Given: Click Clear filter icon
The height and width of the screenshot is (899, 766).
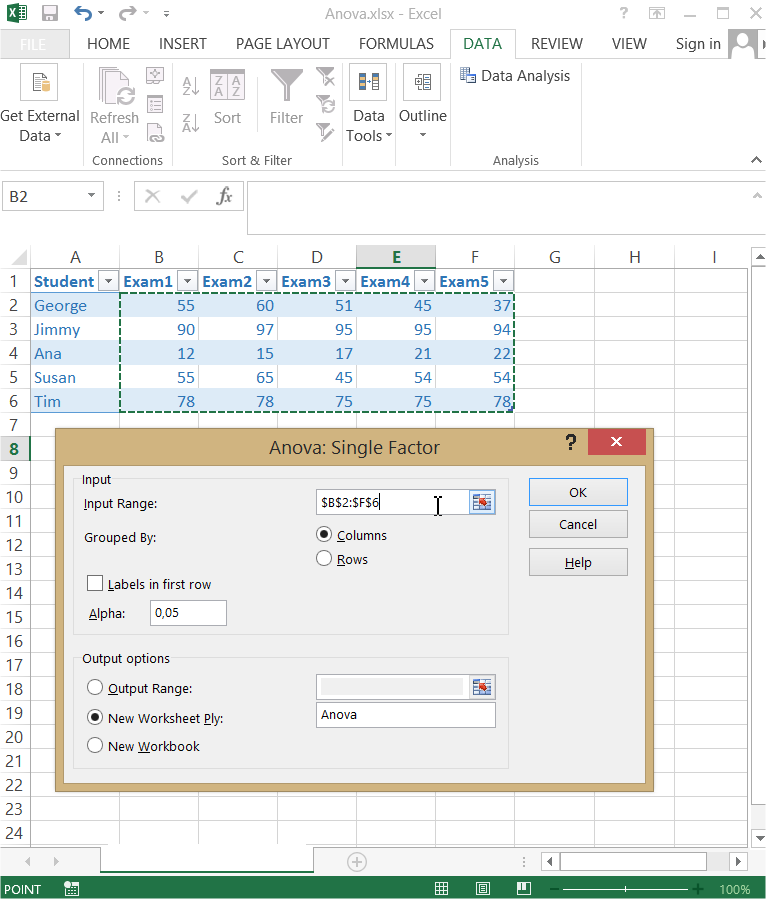Looking at the screenshot, I should tap(326, 76).
